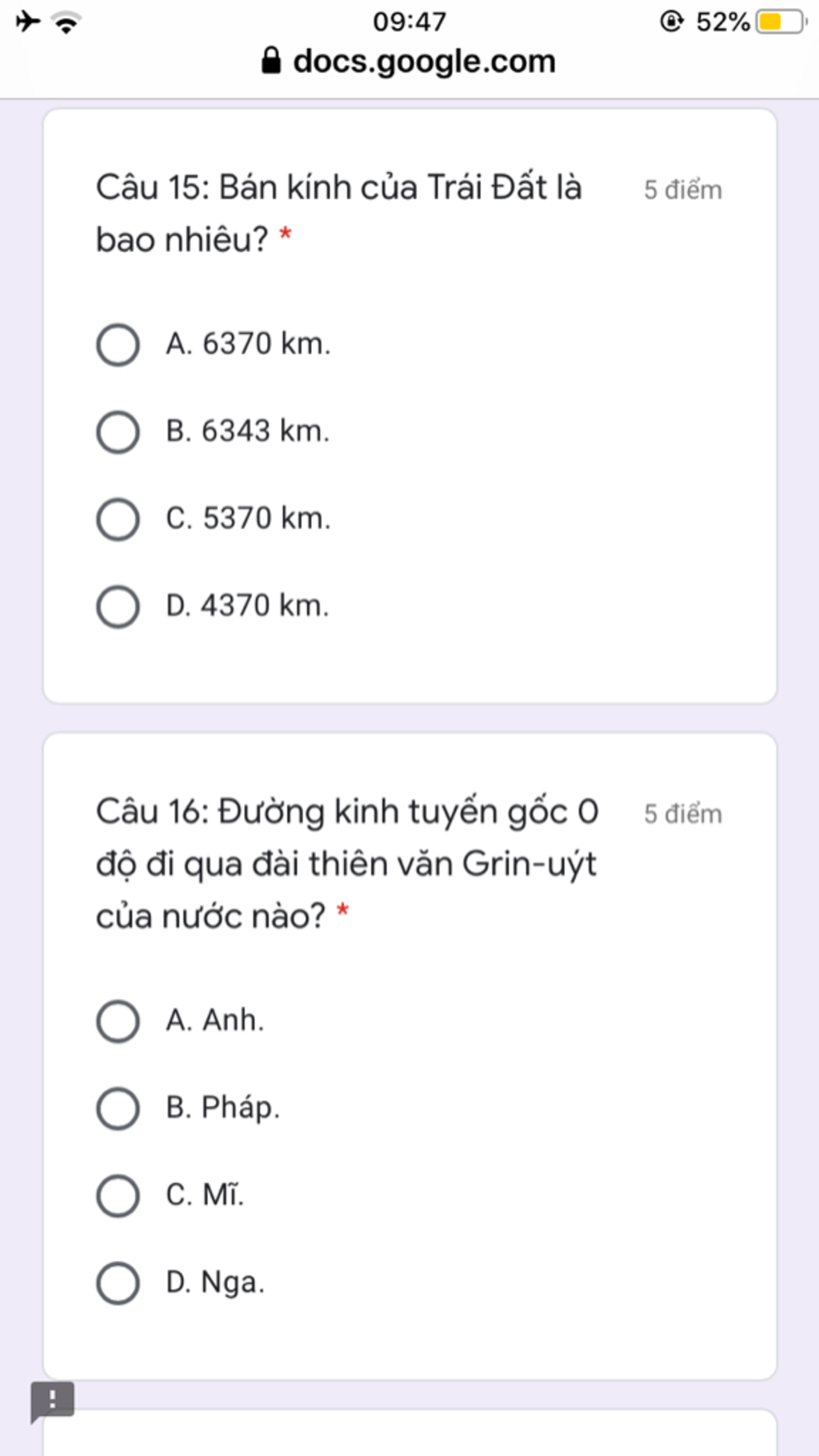Viewport: 819px width, 1456px height.
Task: Tap the airplane mode status icon
Action: click(28, 21)
